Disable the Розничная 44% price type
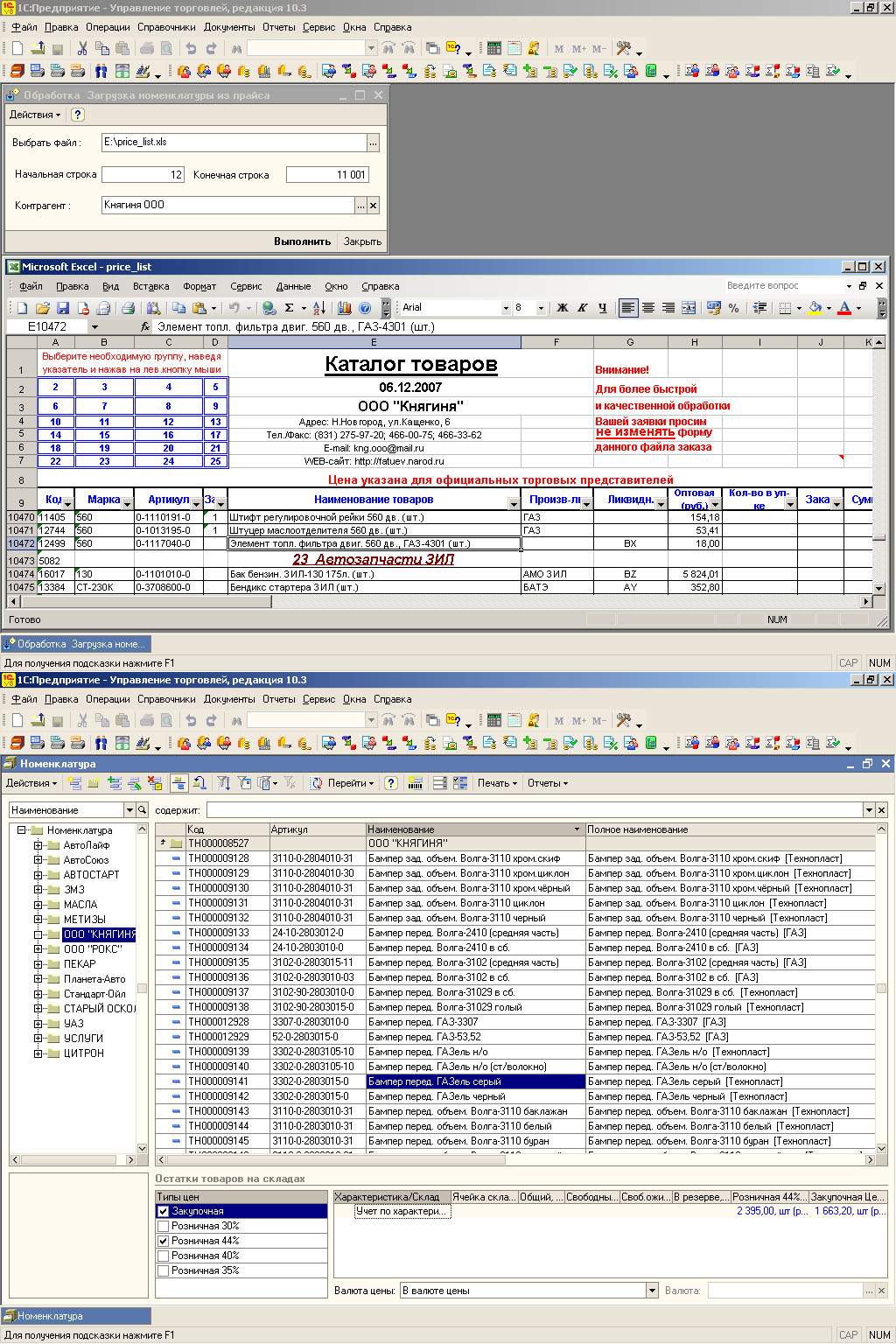Screen dimensions: 896x1344 [x=164, y=1240]
